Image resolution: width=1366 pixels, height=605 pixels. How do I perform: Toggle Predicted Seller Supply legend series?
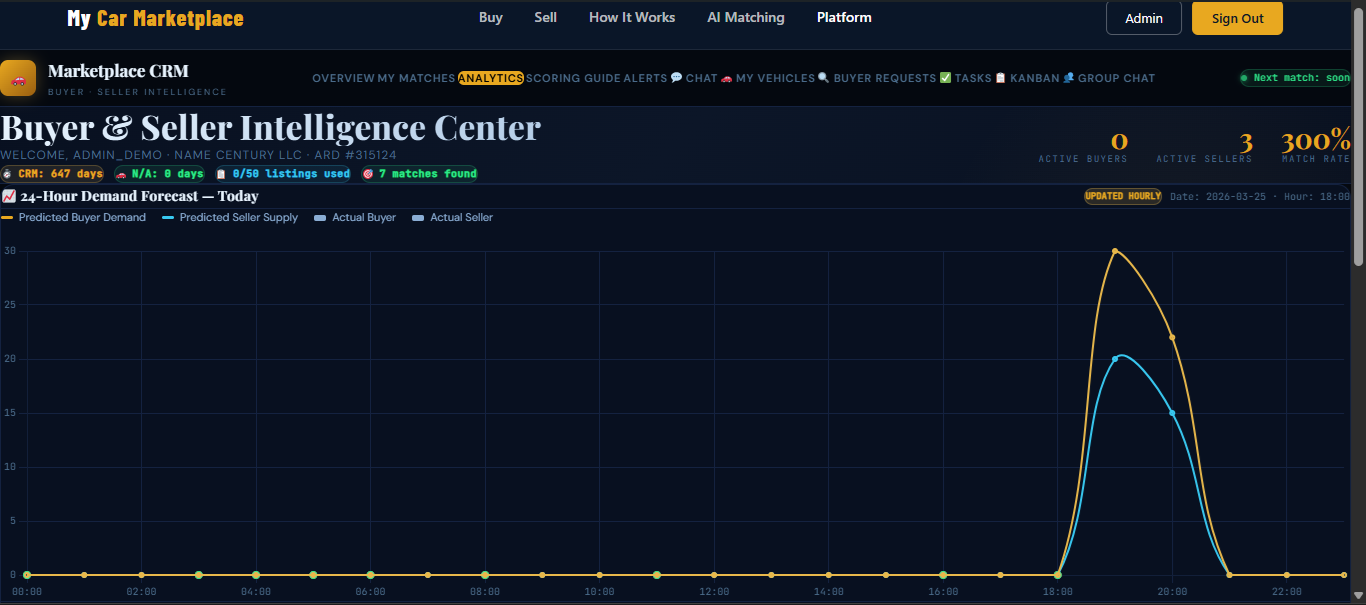[230, 218]
